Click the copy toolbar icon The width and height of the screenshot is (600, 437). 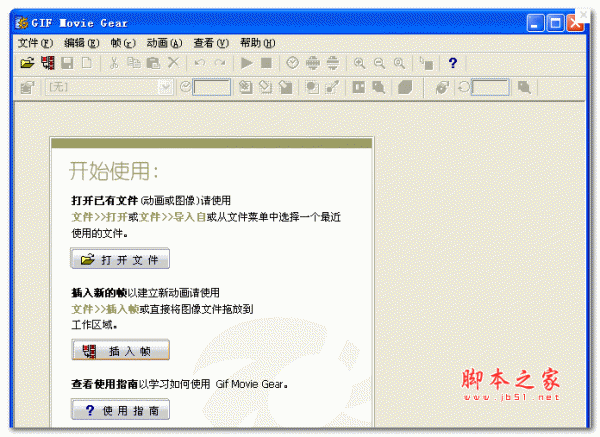(x=134, y=63)
